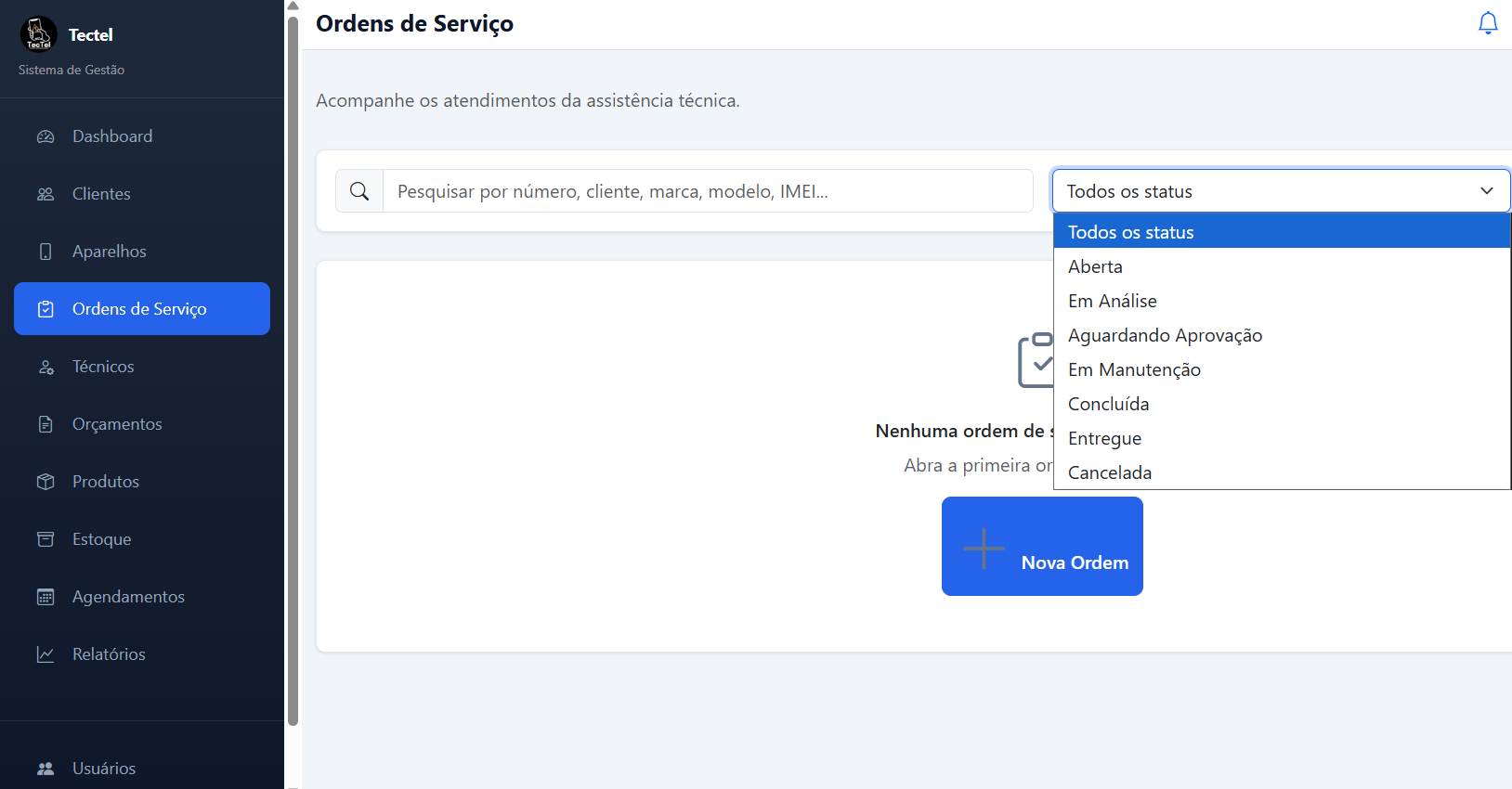This screenshot has height=789, width=1512.
Task: Choose 'Cancelada' status option
Action: point(1282,472)
